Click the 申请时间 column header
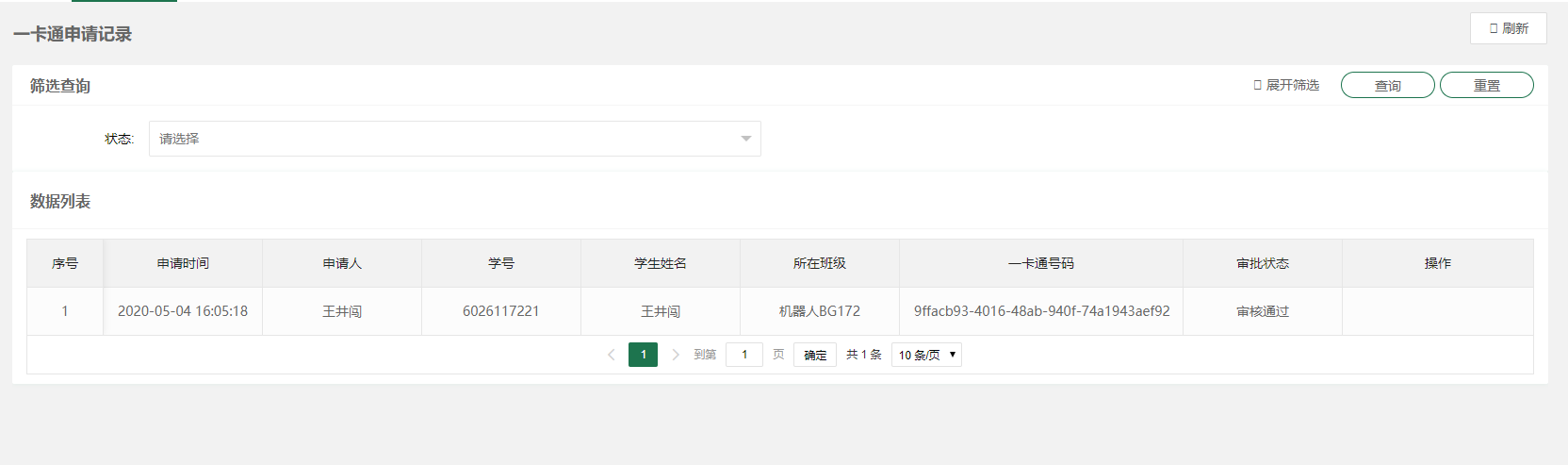This screenshot has width=1568, height=465. [x=183, y=263]
